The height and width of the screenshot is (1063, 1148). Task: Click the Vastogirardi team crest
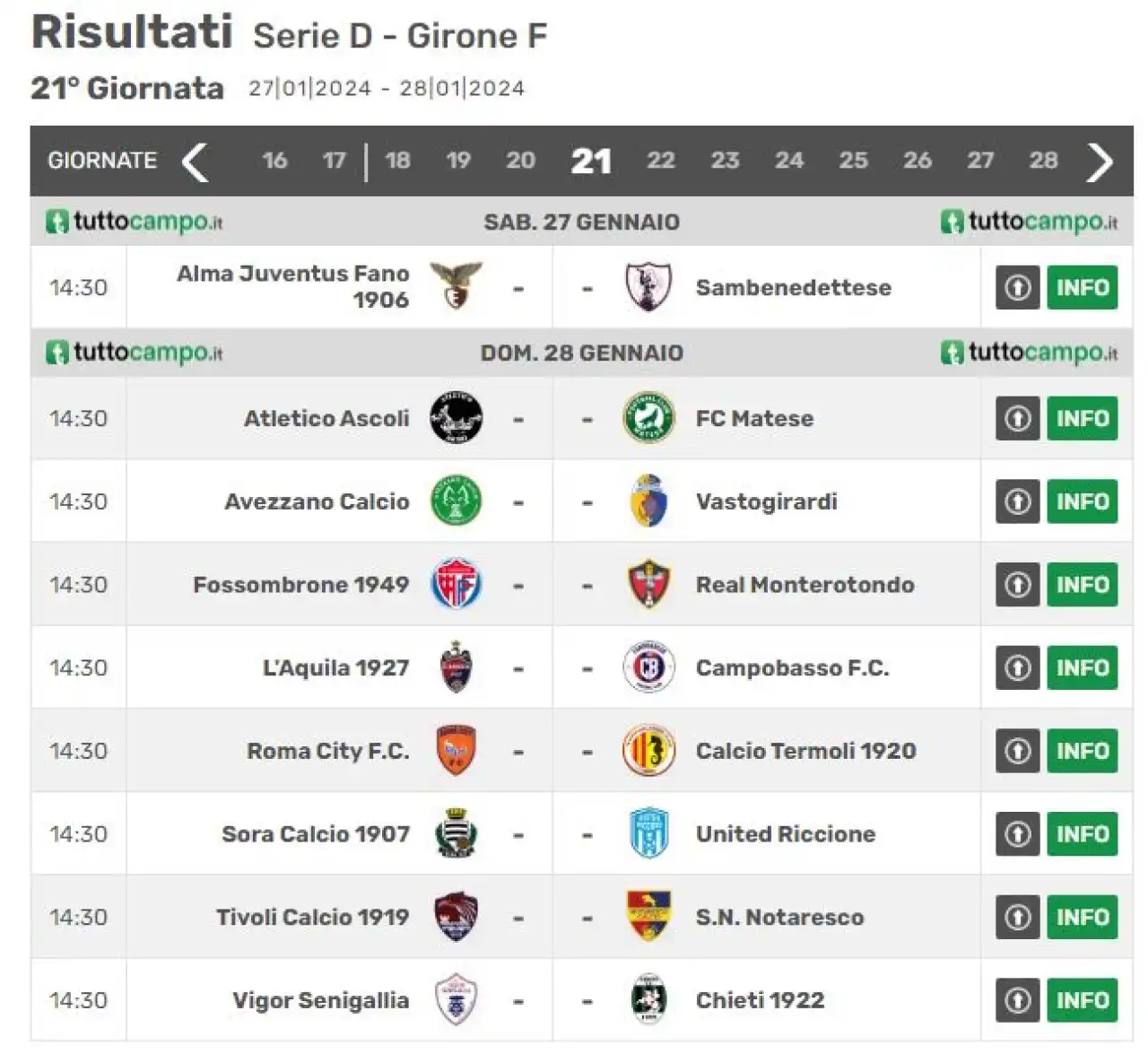tap(648, 501)
